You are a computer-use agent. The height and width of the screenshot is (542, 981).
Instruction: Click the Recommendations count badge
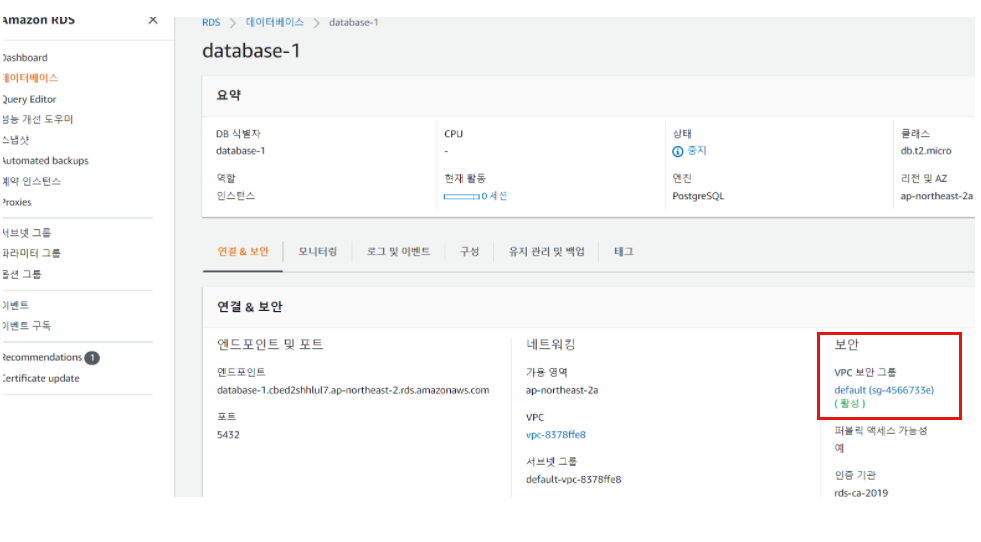(x=92, y=358)
